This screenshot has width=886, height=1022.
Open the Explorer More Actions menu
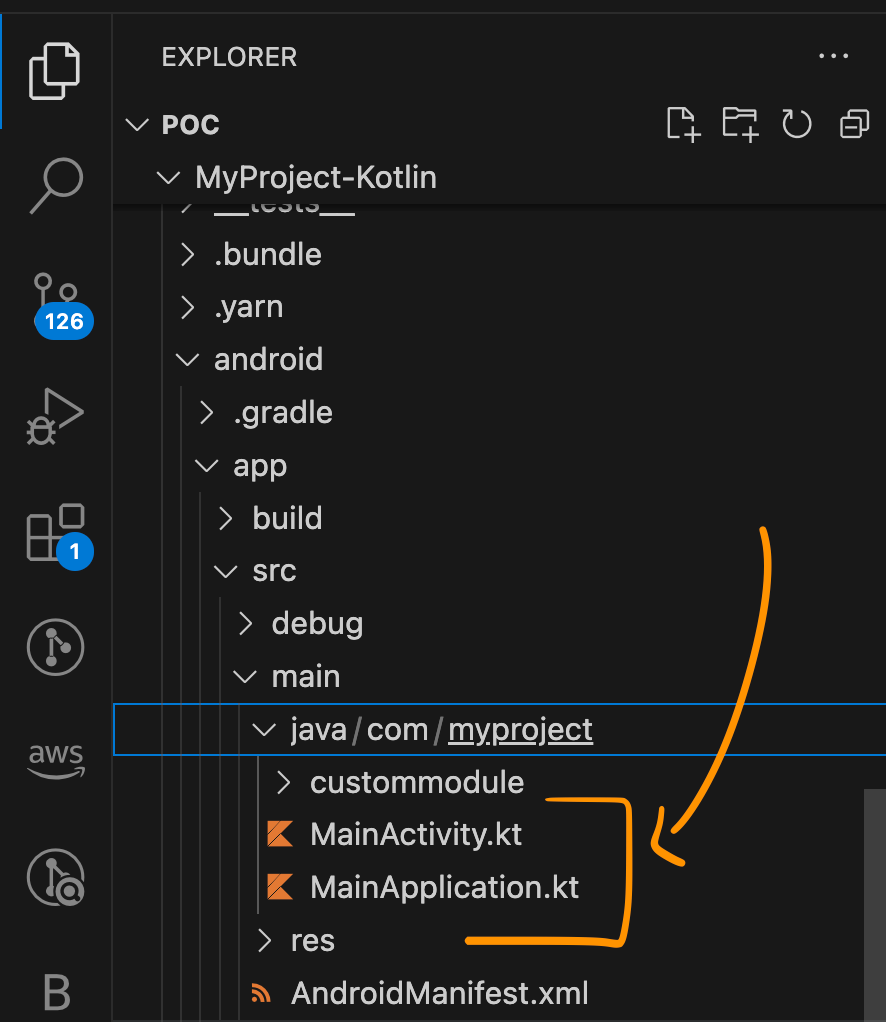834,56
